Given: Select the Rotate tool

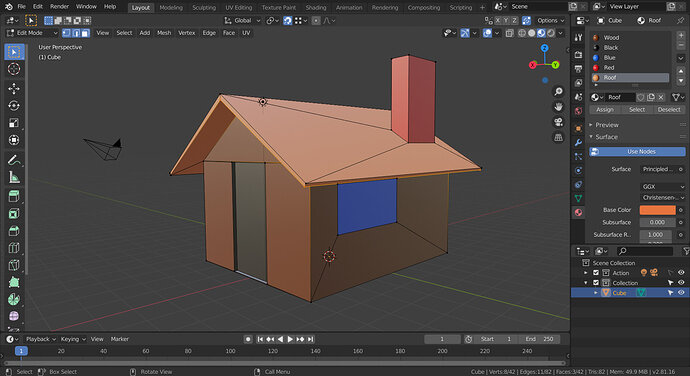Looking at the screenshot, I should [14, 106].
